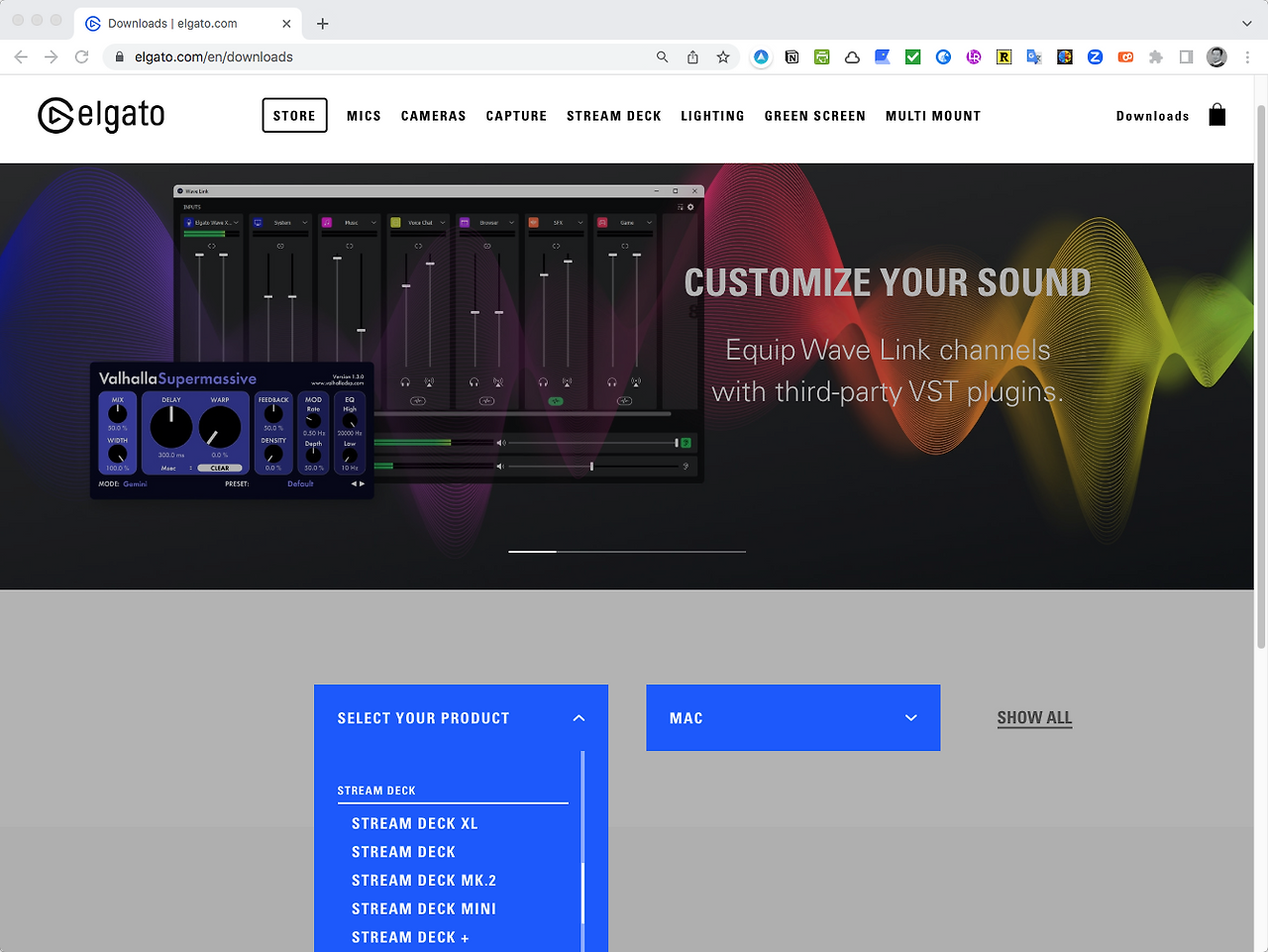Click the browser forward arrow
1268x952 pixels.
coord(52,57)
